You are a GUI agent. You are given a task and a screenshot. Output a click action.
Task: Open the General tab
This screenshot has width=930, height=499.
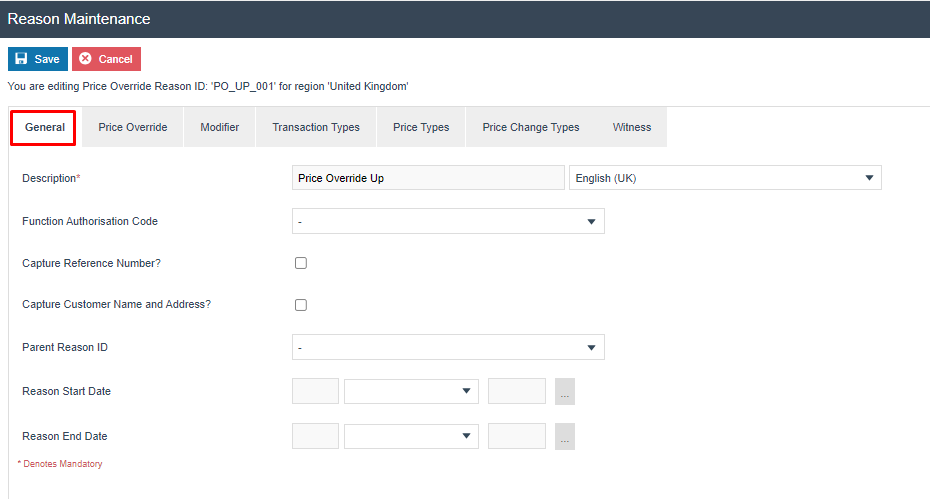click(43, 128)
